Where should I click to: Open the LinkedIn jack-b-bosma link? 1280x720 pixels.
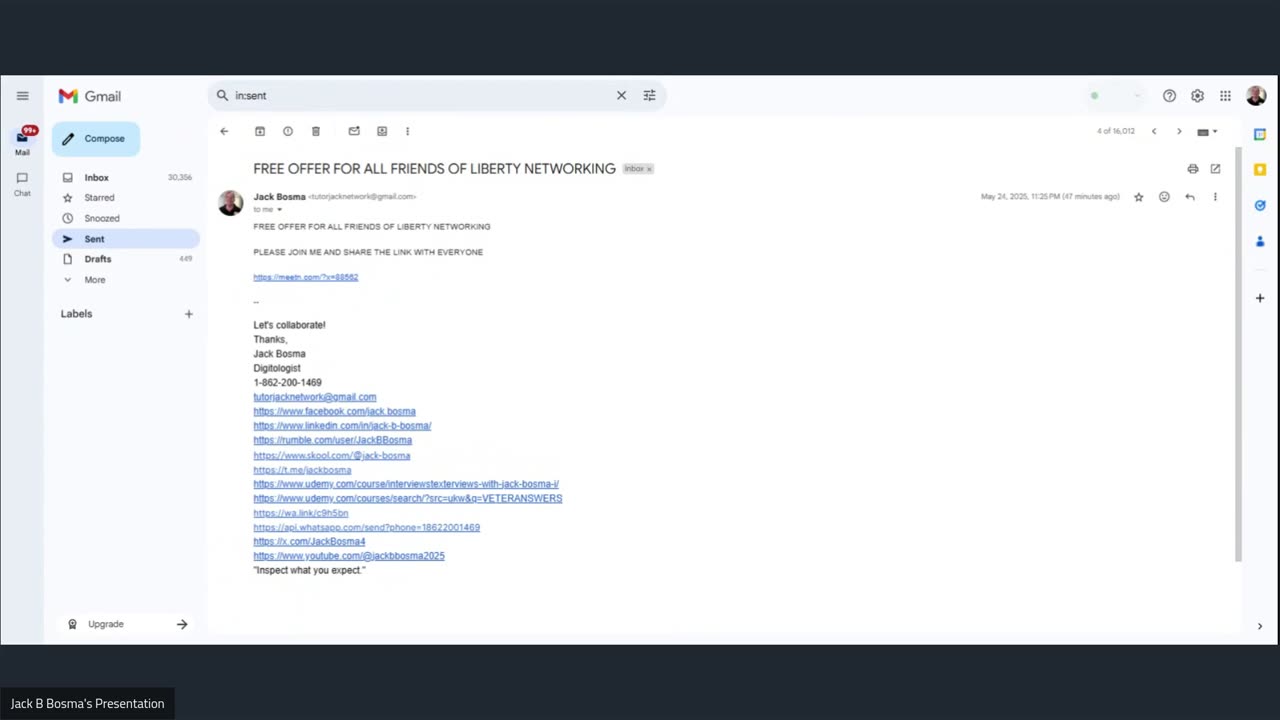coord(342,426)
